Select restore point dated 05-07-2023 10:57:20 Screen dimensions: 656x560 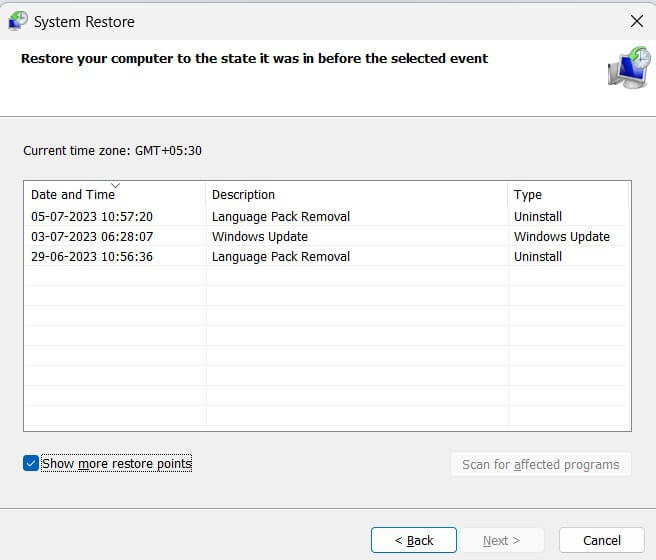click(x=327, y=217)
